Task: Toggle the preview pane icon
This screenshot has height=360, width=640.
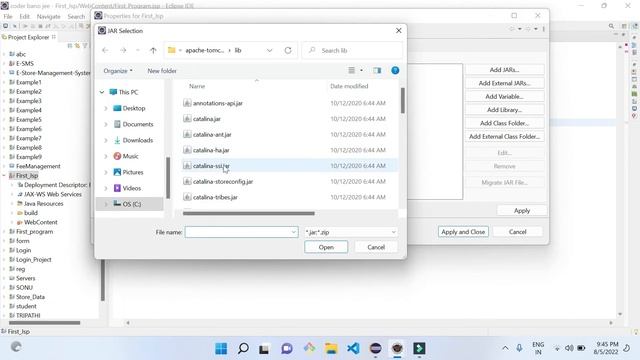Action: point(377,71)
